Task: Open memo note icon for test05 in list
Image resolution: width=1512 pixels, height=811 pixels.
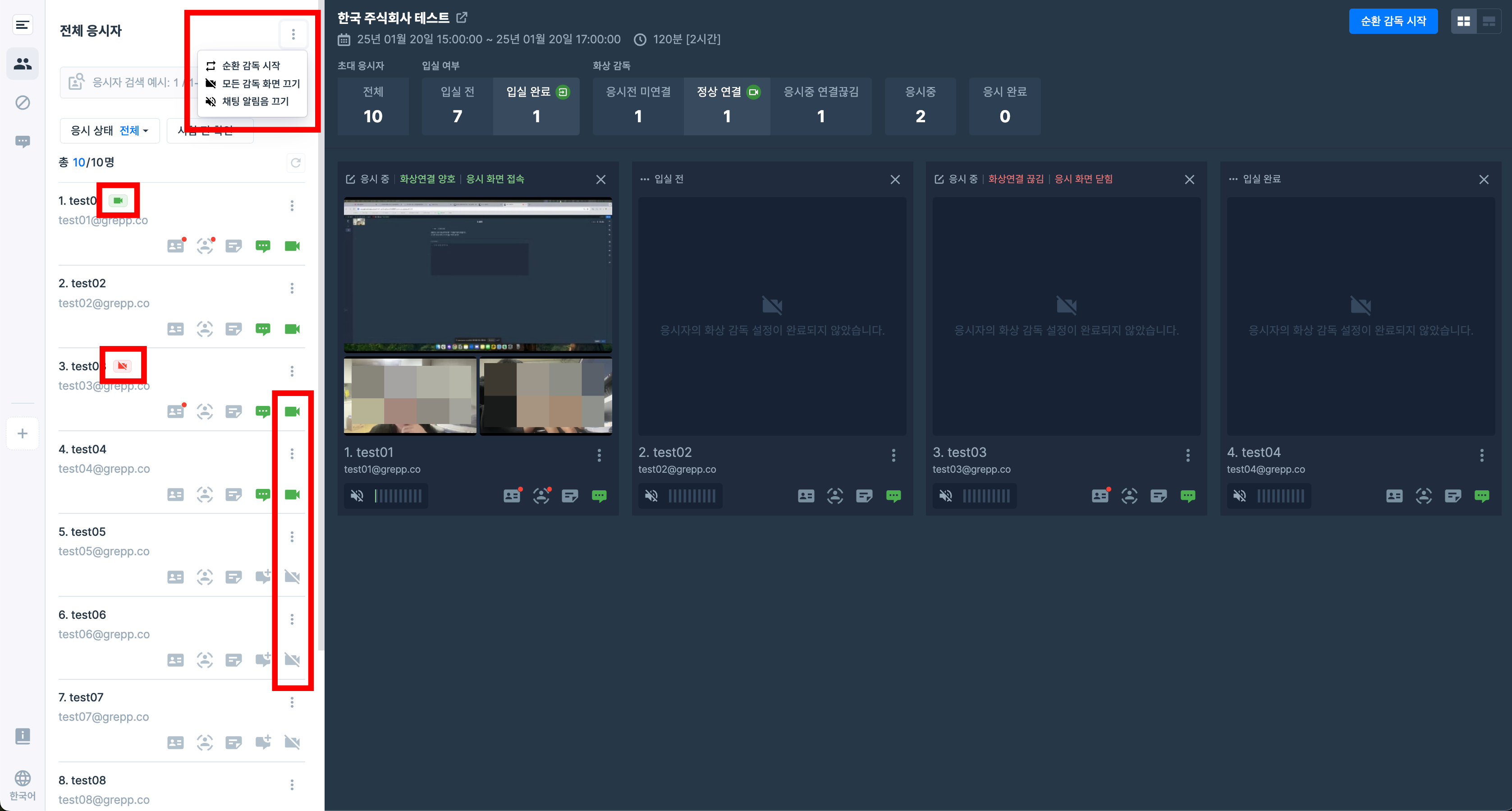Action: [x=234, y=577]
